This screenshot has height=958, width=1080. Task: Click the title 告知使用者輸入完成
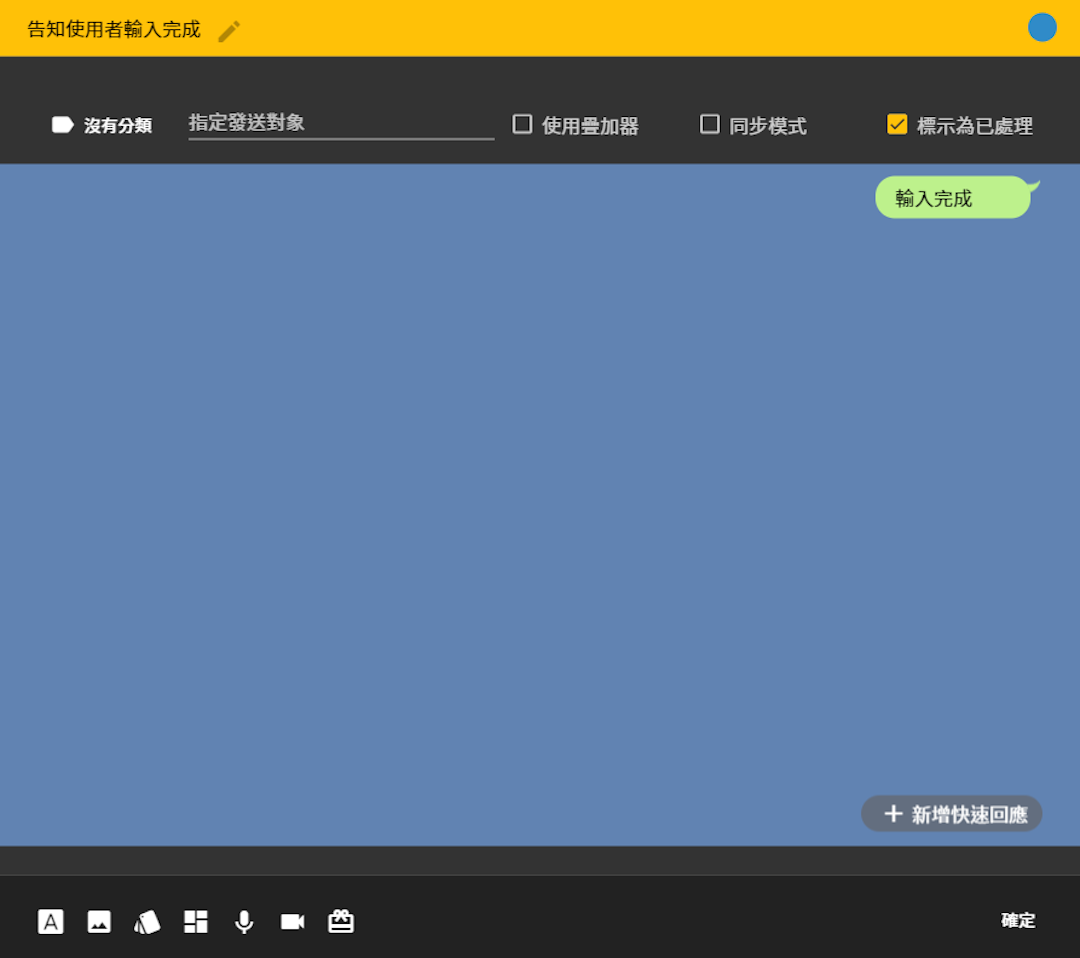click(114, 30)
